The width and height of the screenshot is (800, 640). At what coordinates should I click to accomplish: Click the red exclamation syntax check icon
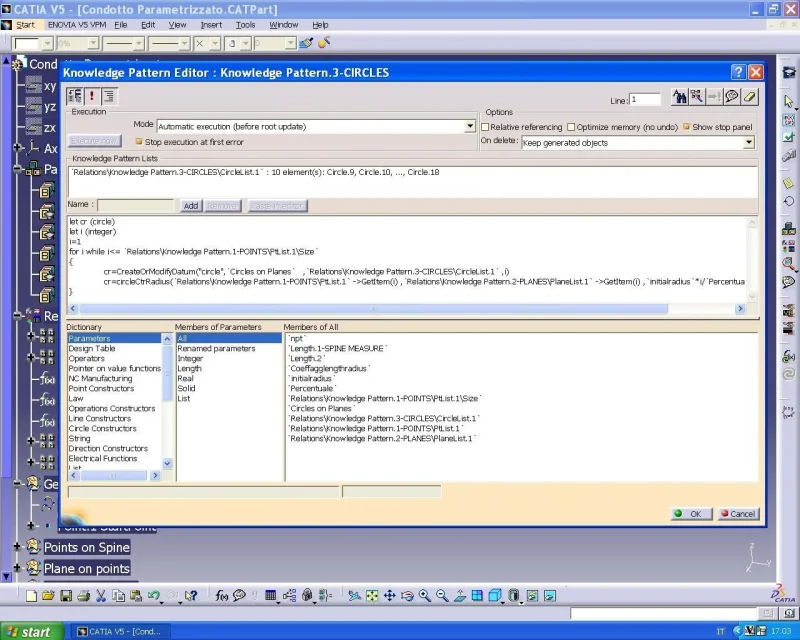(92, 96)
